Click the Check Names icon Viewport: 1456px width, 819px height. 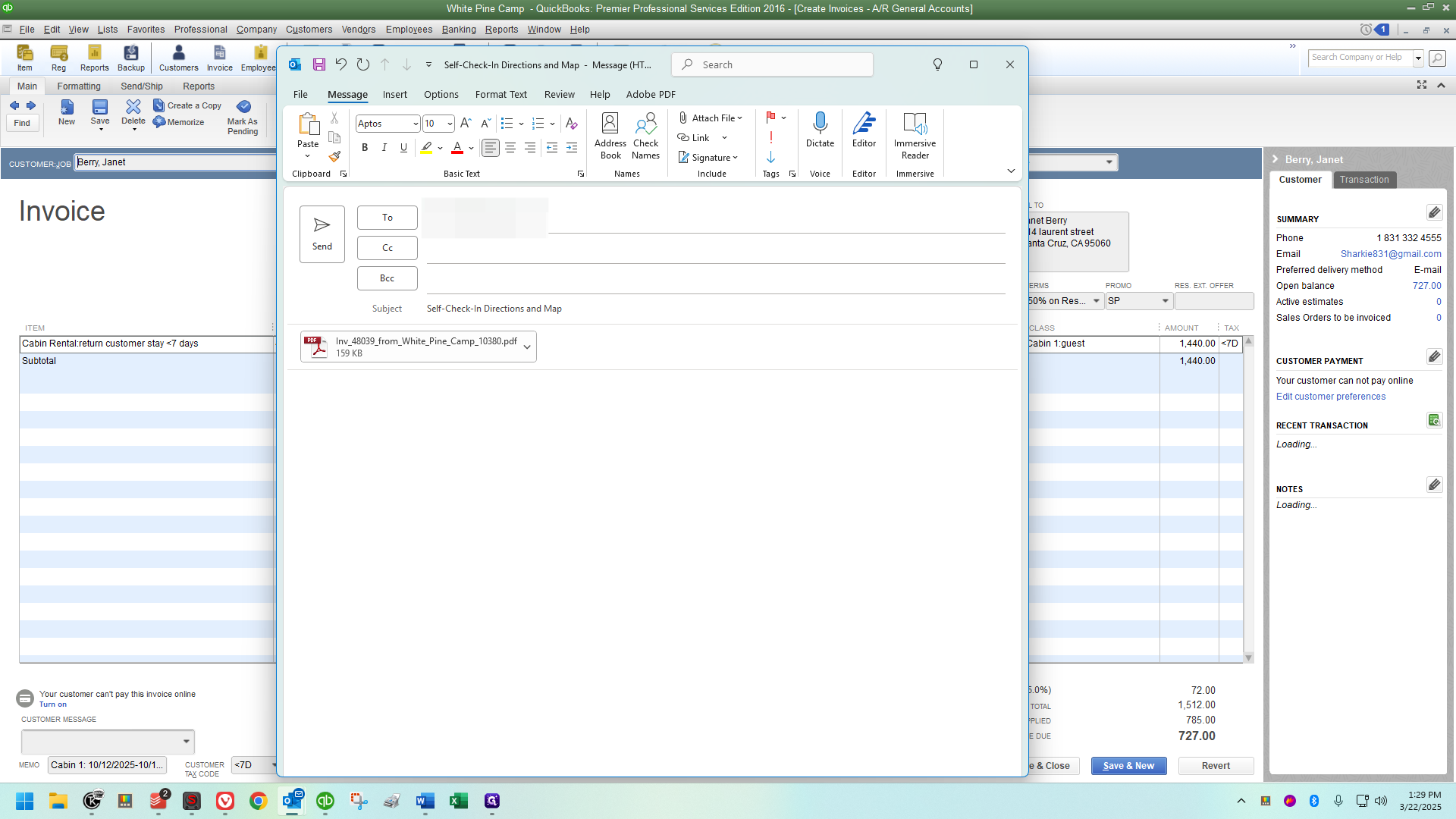pyautogui.click(x=646, y=124)
